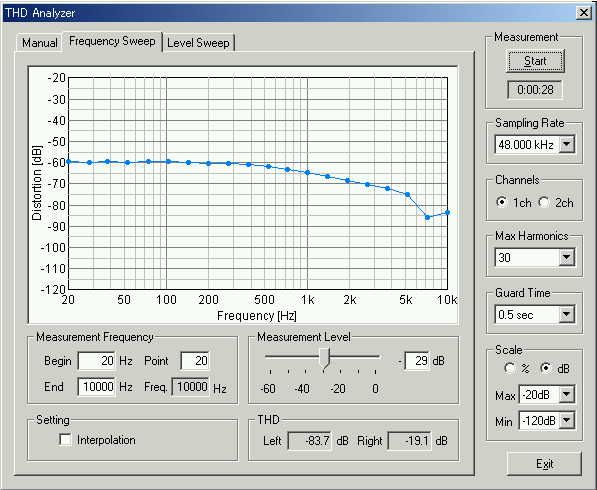Select the 2ch channel option
The height and width of the screenshot is (490, 597).
(544, 202)
